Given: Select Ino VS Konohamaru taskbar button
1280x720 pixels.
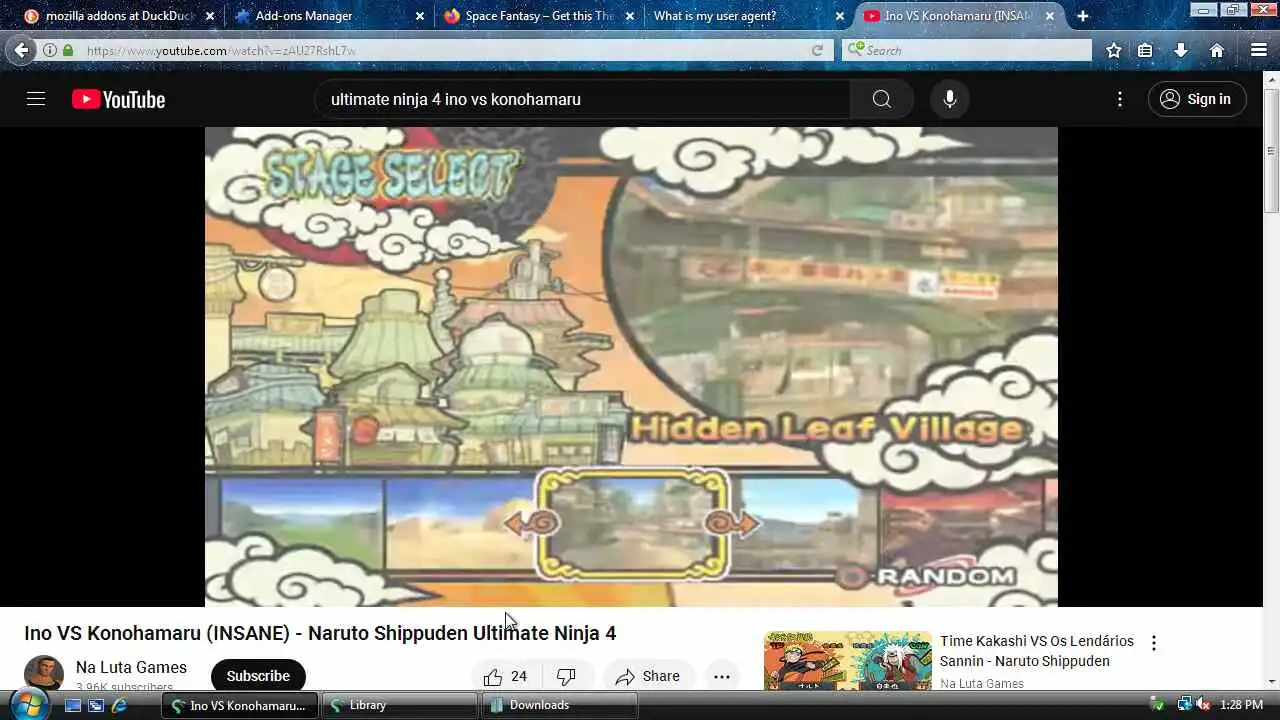Looking at the screenshot, I should coord(241,705).
